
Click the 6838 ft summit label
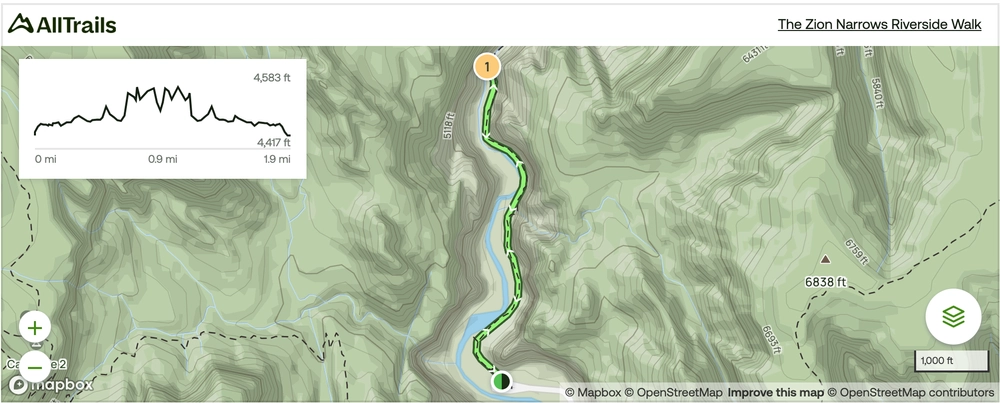pyautogui.click(x=825, y=281)
